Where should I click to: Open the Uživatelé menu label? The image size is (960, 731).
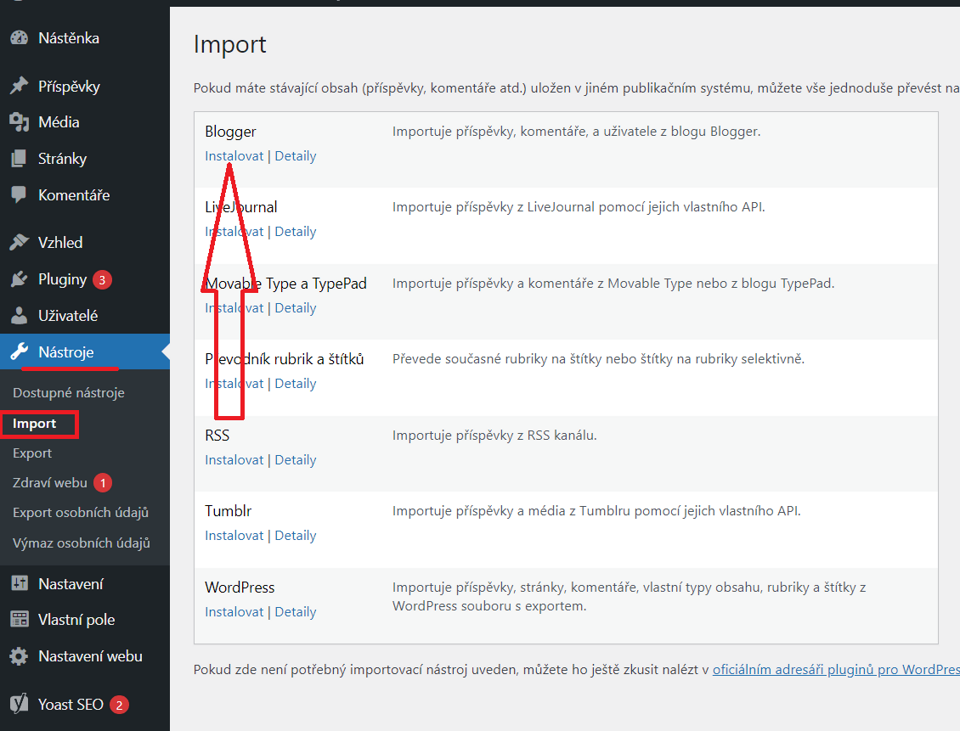point(68,316)
